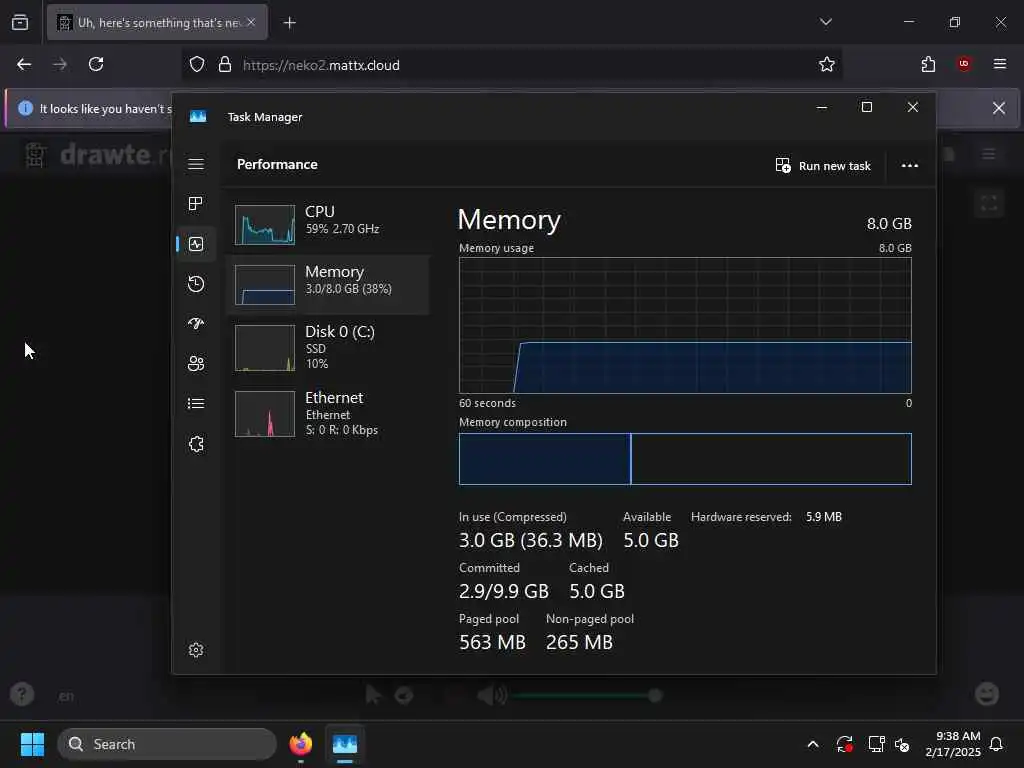Open tracking protection shield icon
Screen dimensions: 1024x768
tap(197, 64)
